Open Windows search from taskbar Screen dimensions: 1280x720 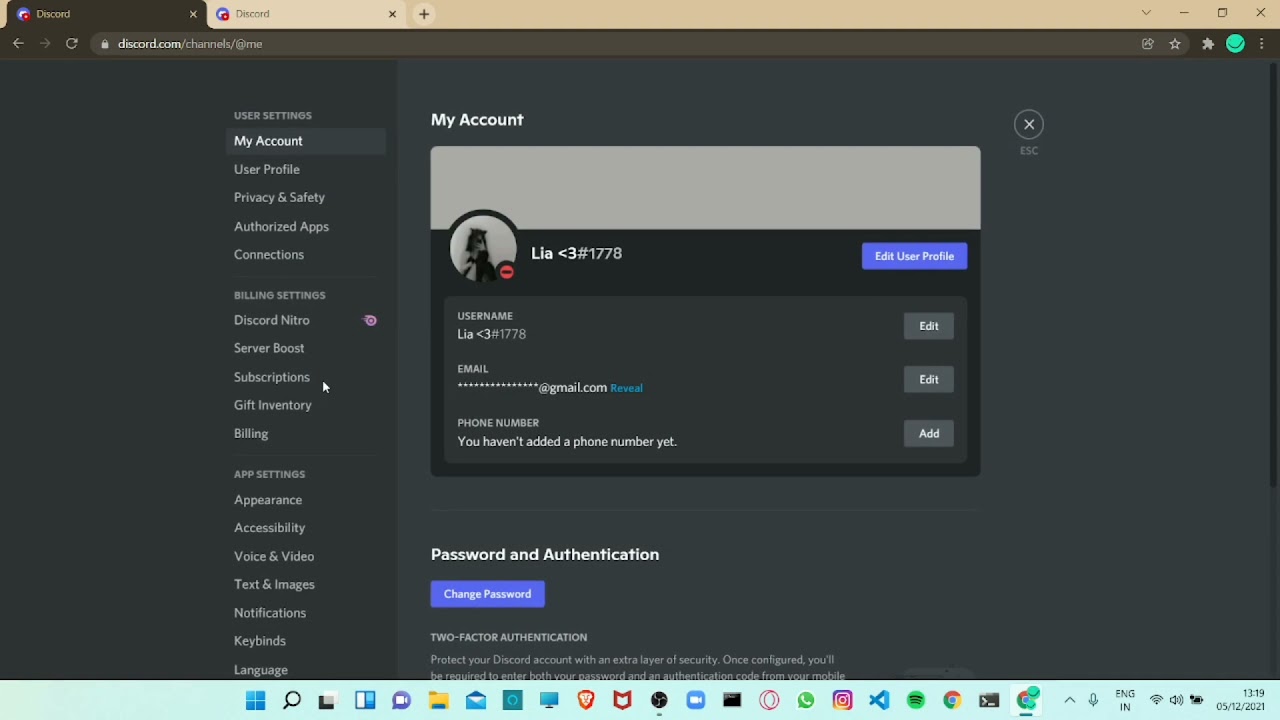pyautogui.click(x=292, y=701)
